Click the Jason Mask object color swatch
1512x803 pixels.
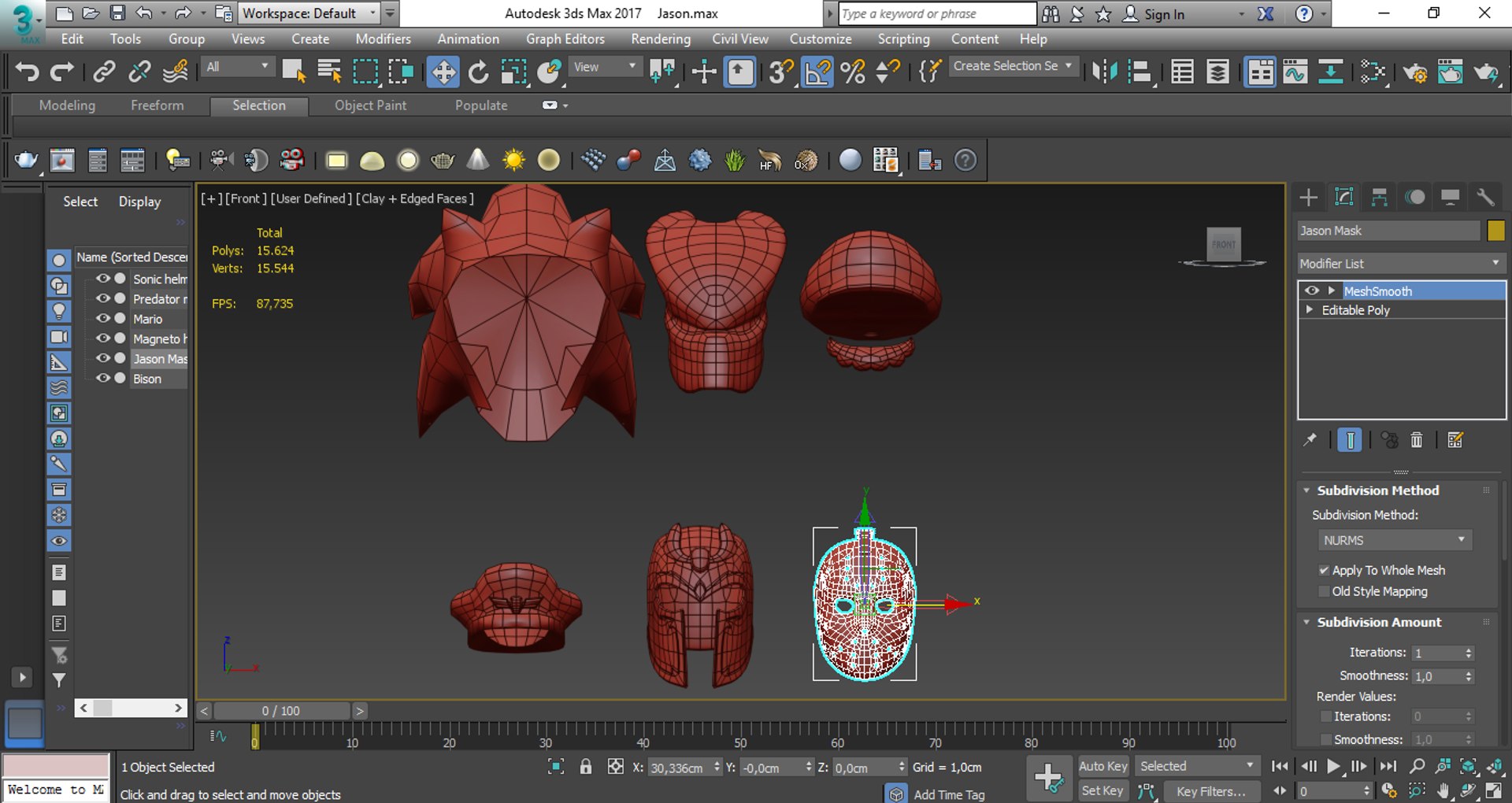(1495, 231)
